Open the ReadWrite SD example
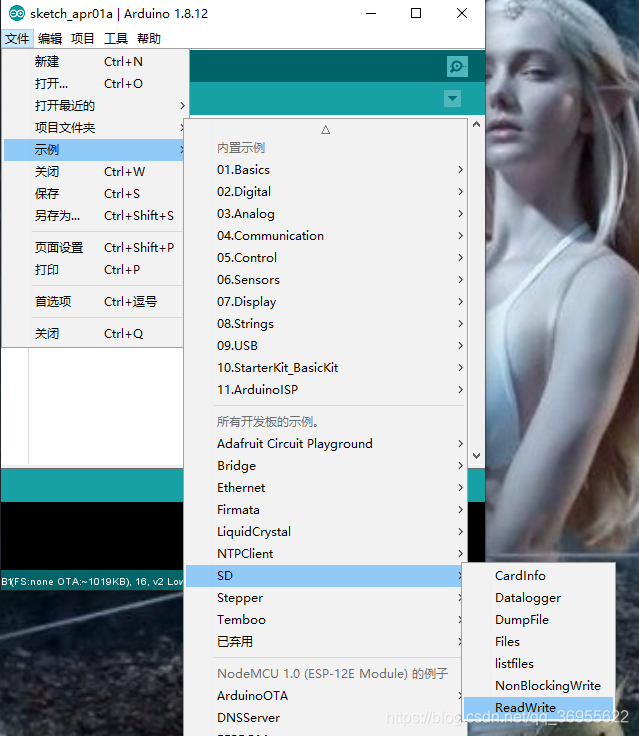This screenshot has height=736, width=639. [539, 708]
